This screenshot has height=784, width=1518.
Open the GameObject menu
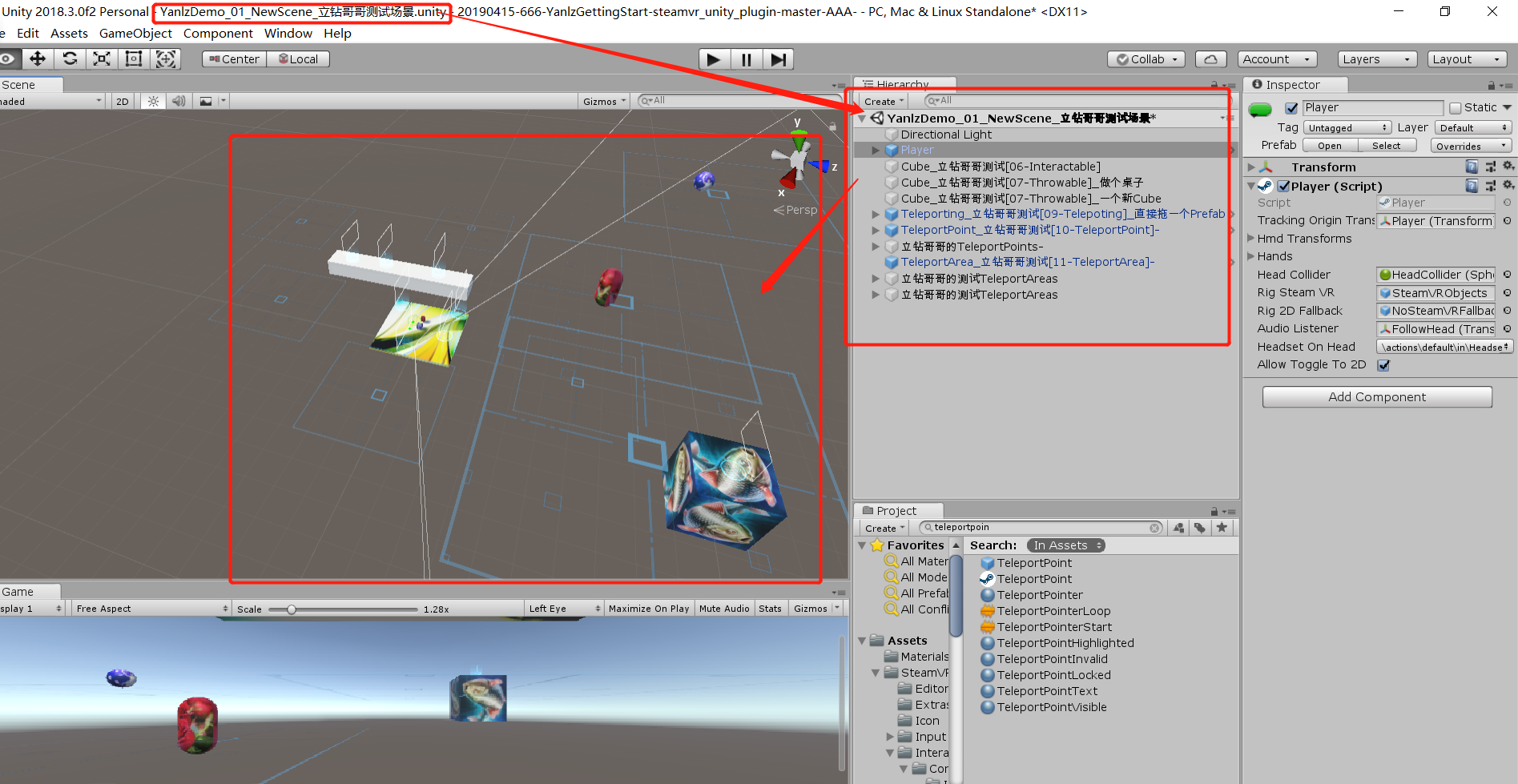pos(135,33)
